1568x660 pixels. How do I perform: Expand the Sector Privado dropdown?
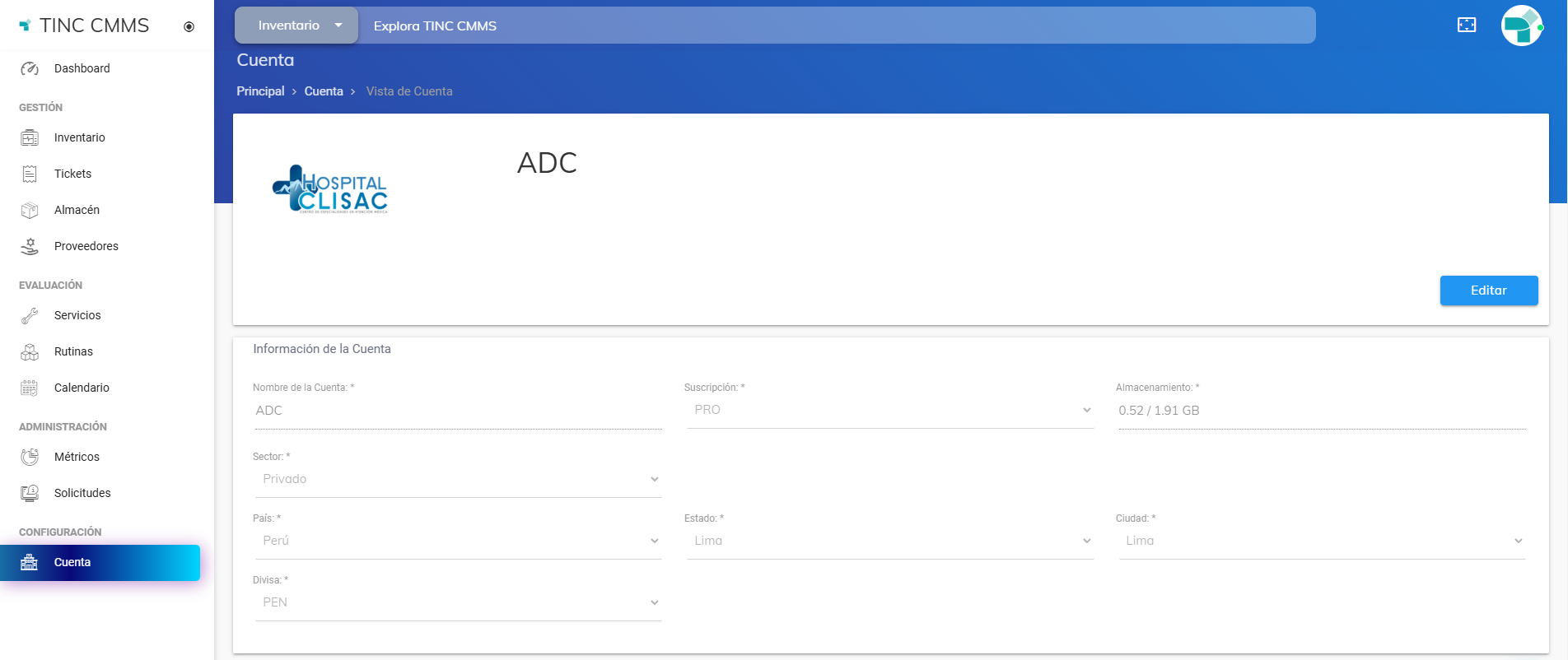click(458, 479)
